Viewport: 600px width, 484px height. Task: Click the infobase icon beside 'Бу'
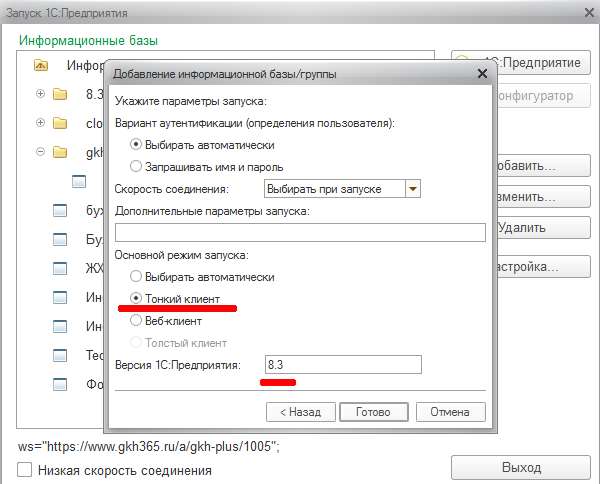(60, 240)
